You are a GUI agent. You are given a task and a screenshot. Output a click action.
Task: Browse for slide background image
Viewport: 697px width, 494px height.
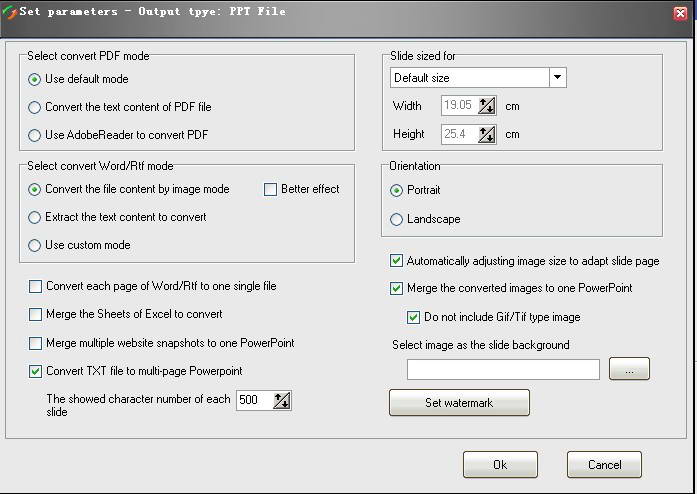pyautogui.click(x=629, y=369)
